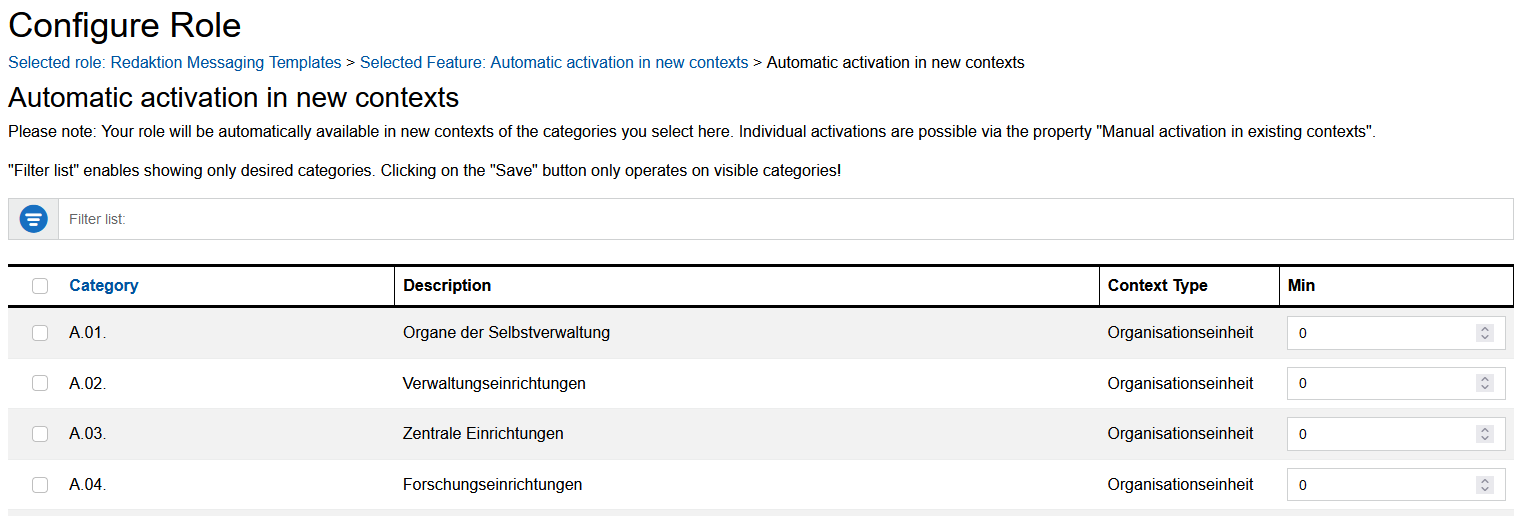The height and width of the screenshot is (516, 1523).
Task: Adjust Min stepper for Verwaltungseinrichtungen row
Action: point(1485,383)
